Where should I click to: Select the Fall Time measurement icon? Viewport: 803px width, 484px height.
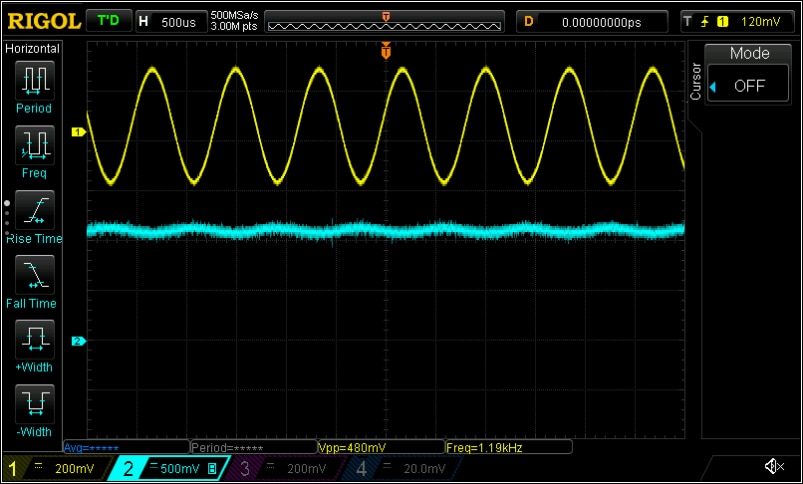tap(33, 275)
